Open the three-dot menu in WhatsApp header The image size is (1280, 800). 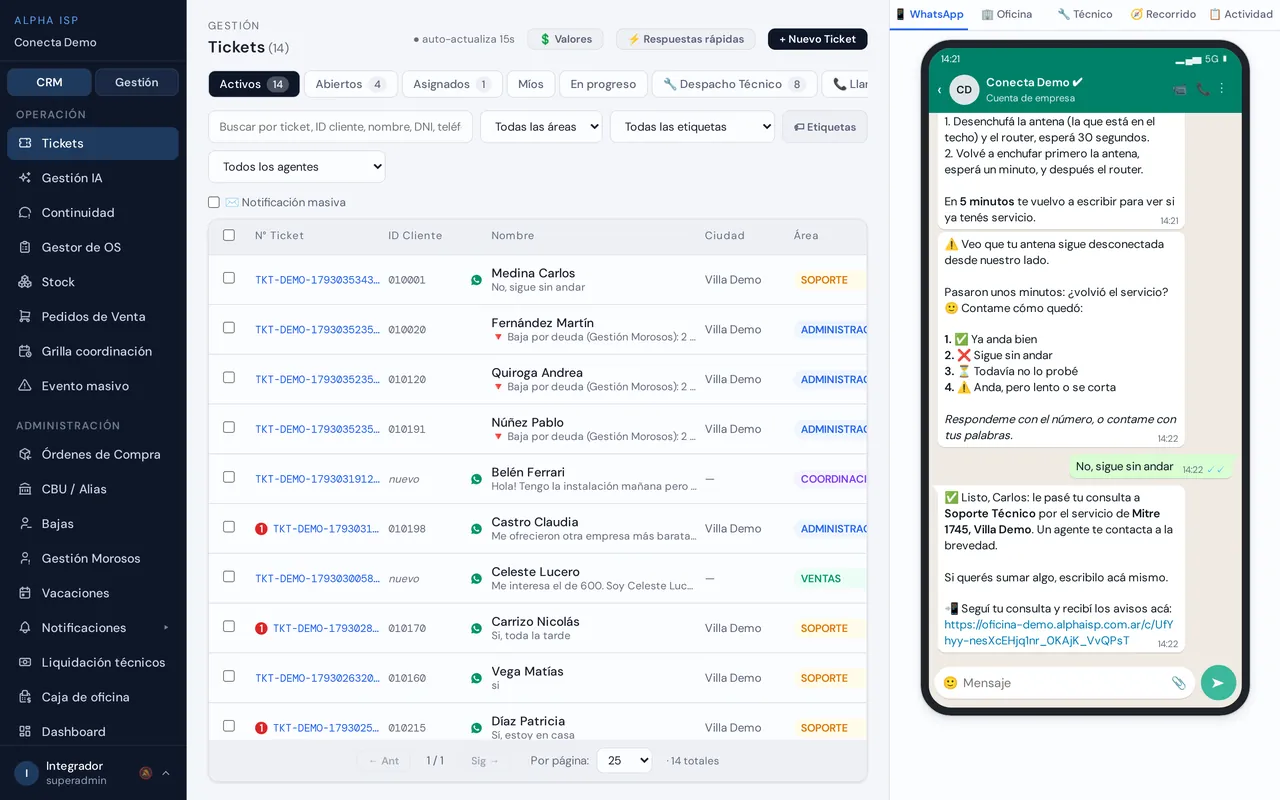point(1221,89)
